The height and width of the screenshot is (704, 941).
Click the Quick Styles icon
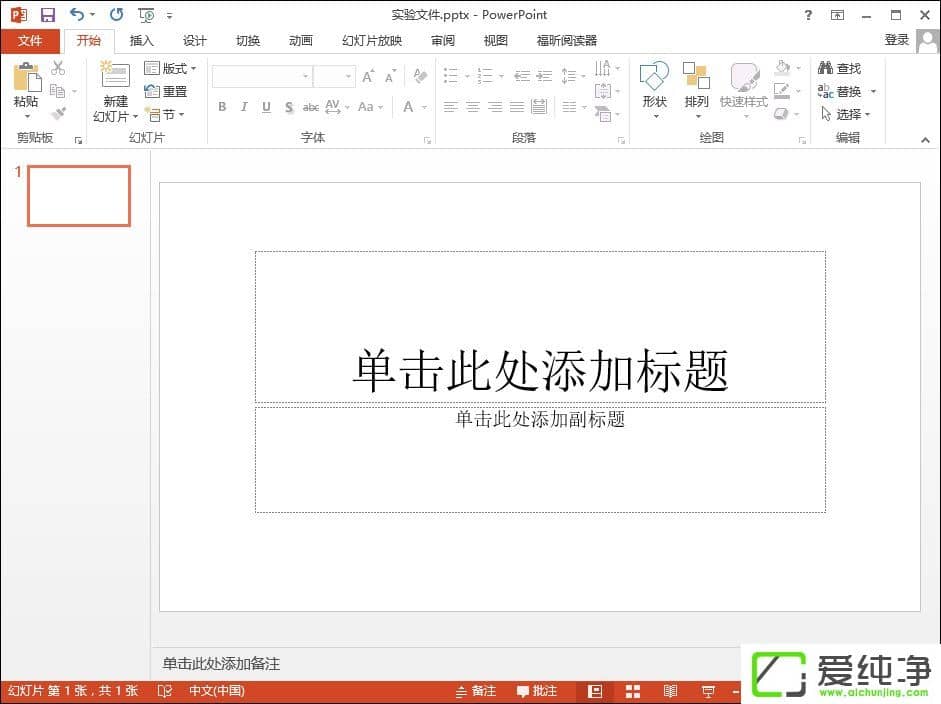(744, 77)
